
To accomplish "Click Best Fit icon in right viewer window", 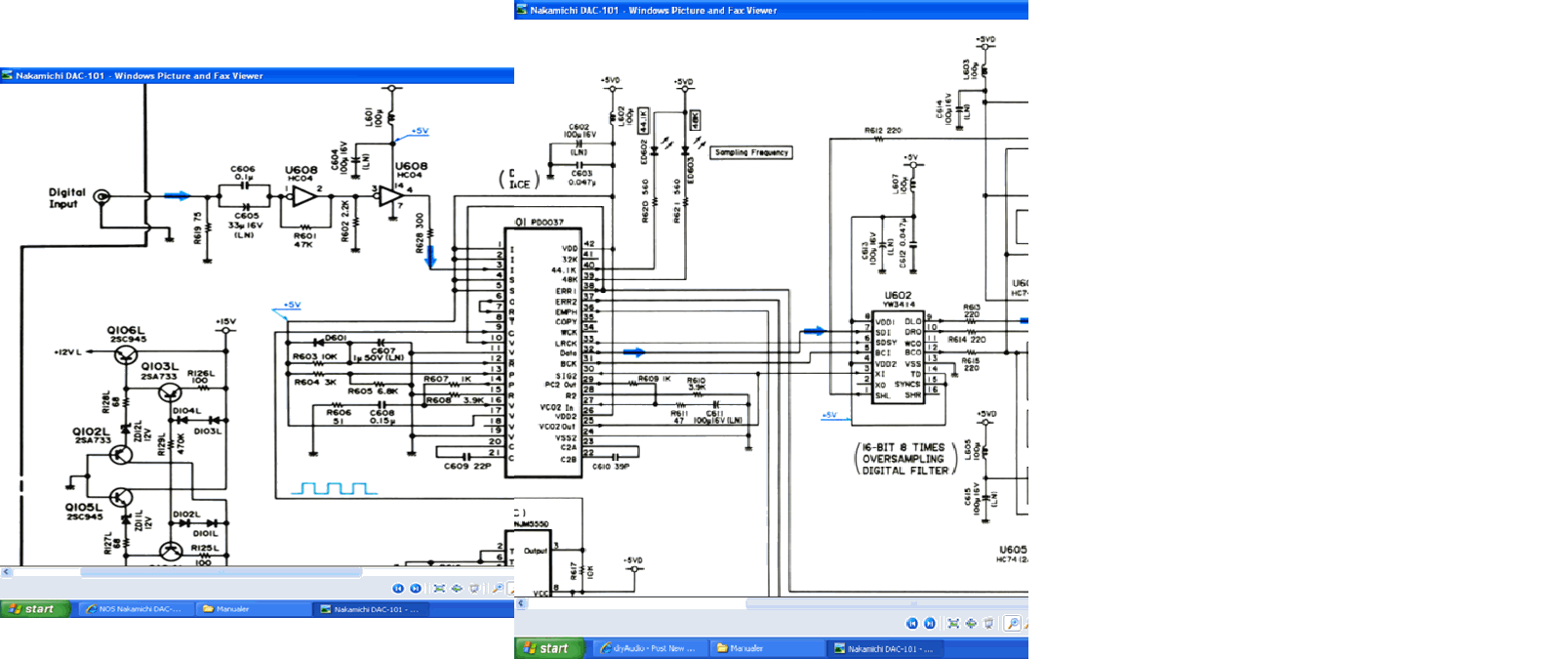I will click(953, 623).
